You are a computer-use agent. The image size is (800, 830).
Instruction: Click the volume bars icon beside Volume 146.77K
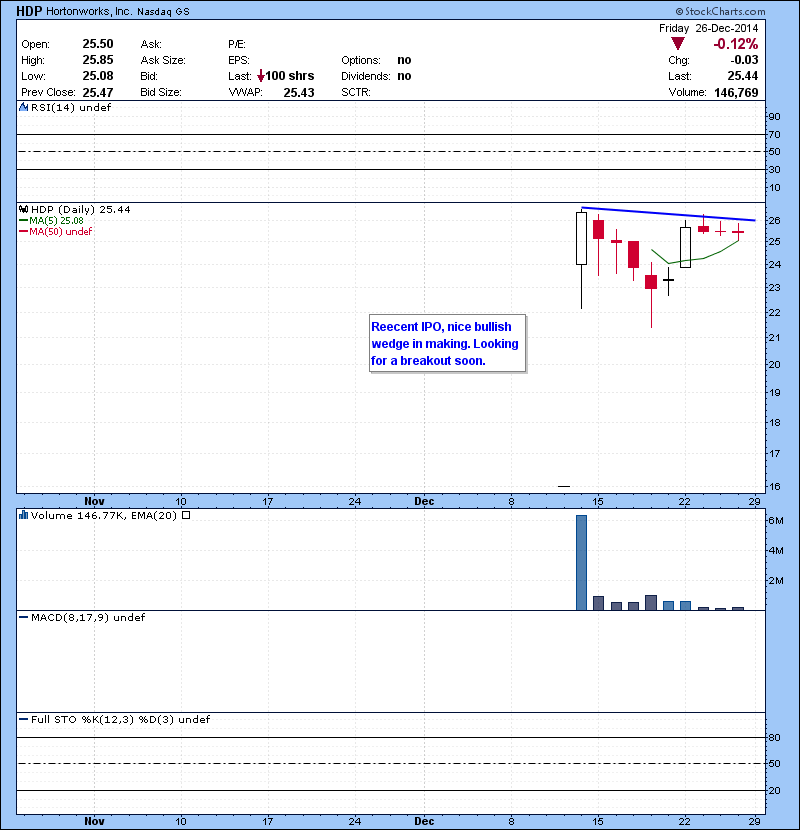coord(23,515)
